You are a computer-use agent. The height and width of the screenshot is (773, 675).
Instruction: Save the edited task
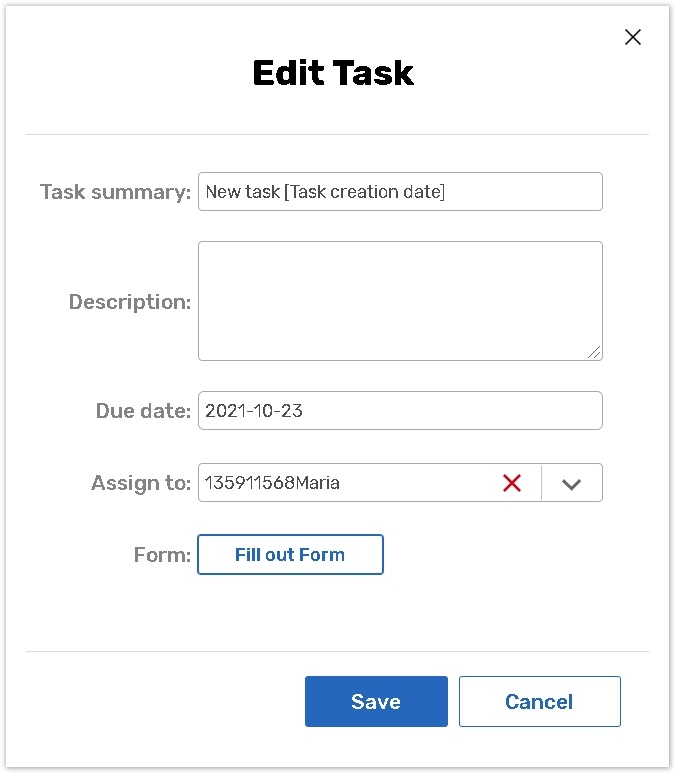(376, 702)
